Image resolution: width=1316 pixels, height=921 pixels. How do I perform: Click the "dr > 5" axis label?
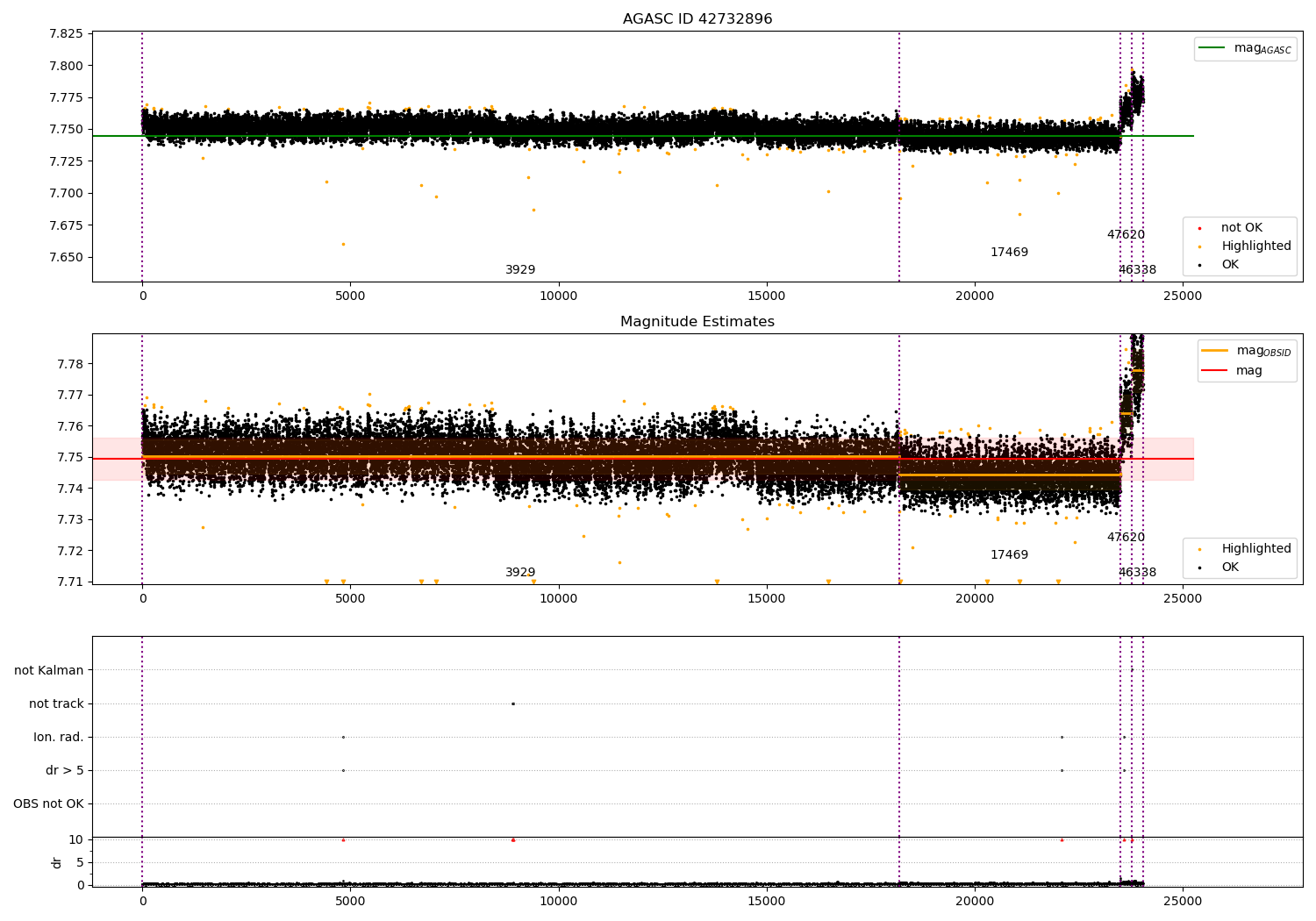(65, 770)
